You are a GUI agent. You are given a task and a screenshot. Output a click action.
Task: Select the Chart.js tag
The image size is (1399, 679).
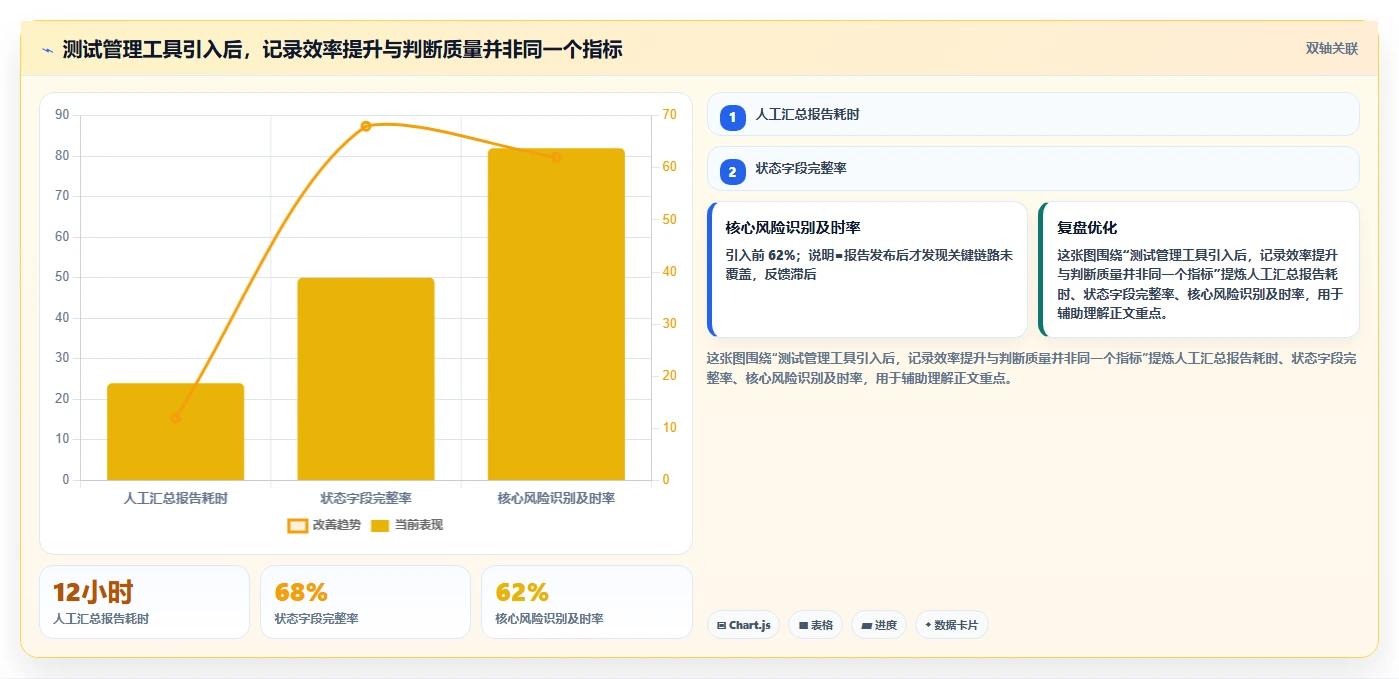744,625
